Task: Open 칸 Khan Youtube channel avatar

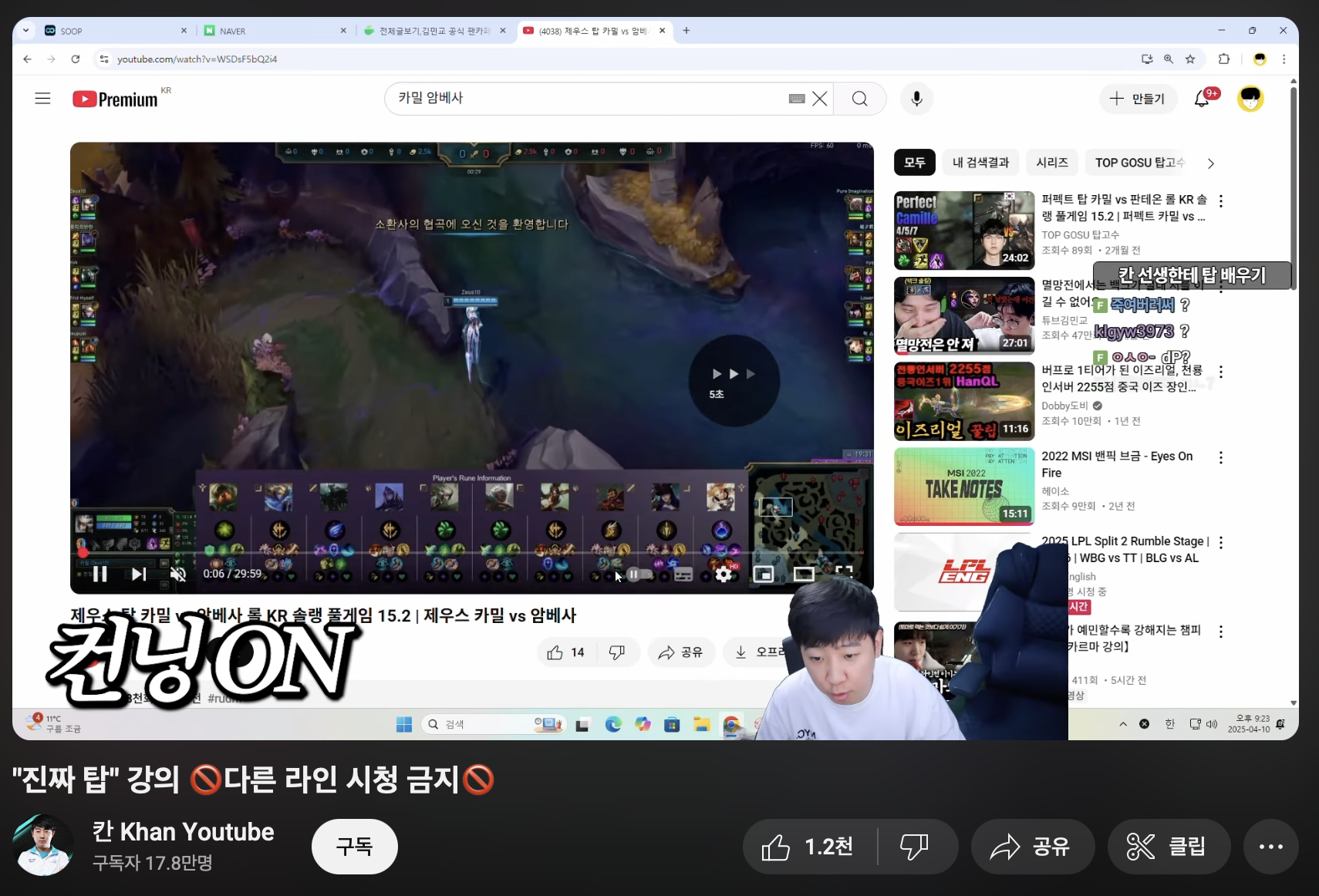Action: click(x=43, y=845)
